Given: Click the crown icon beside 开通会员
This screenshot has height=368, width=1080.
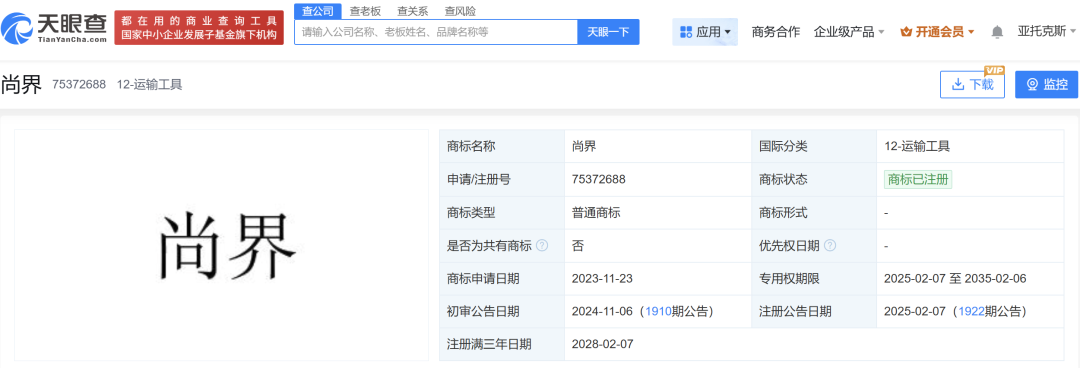Looking at the screenshot, I should click(x=906, y=32).
